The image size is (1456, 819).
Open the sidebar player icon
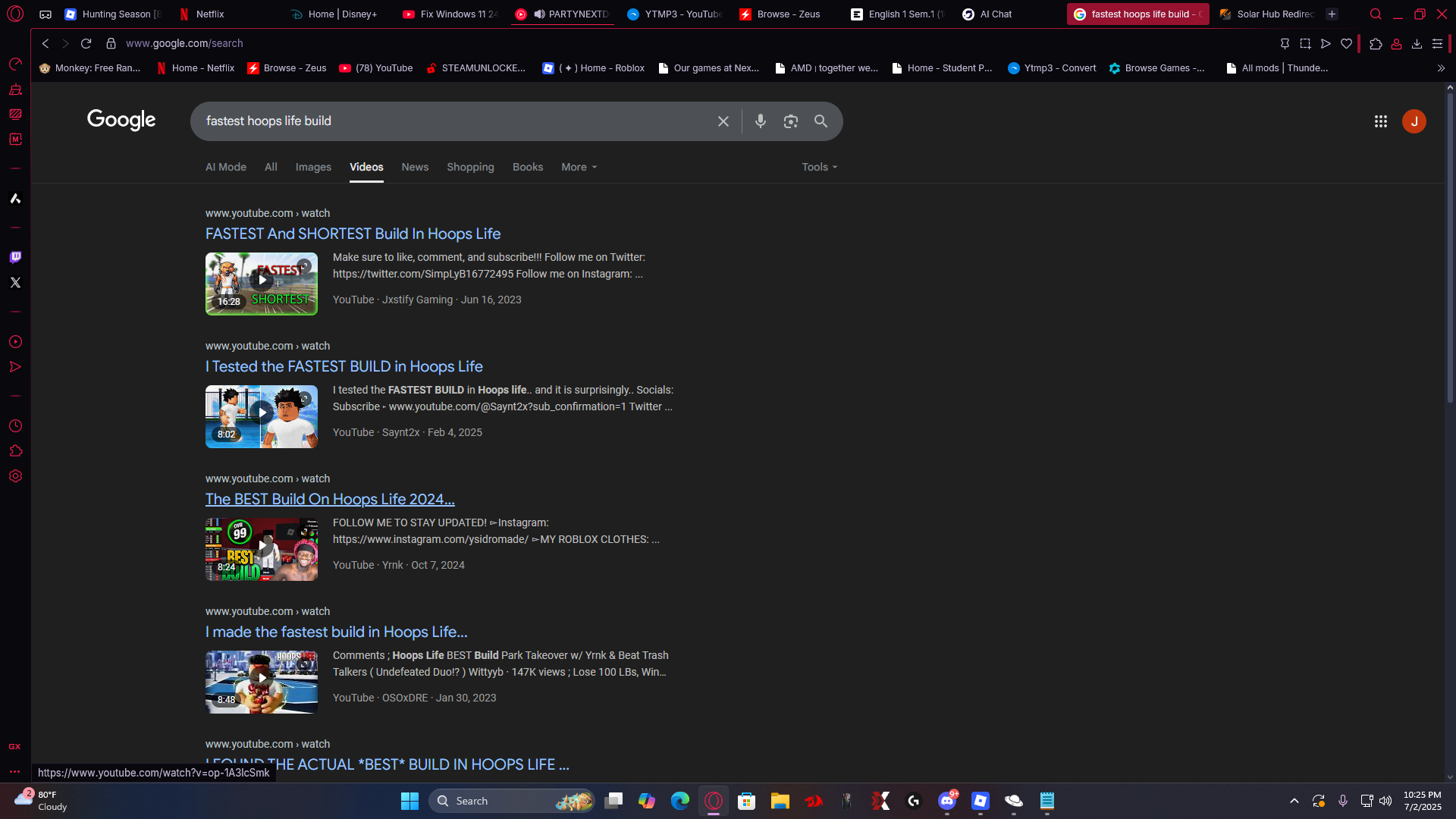point(15,342)
